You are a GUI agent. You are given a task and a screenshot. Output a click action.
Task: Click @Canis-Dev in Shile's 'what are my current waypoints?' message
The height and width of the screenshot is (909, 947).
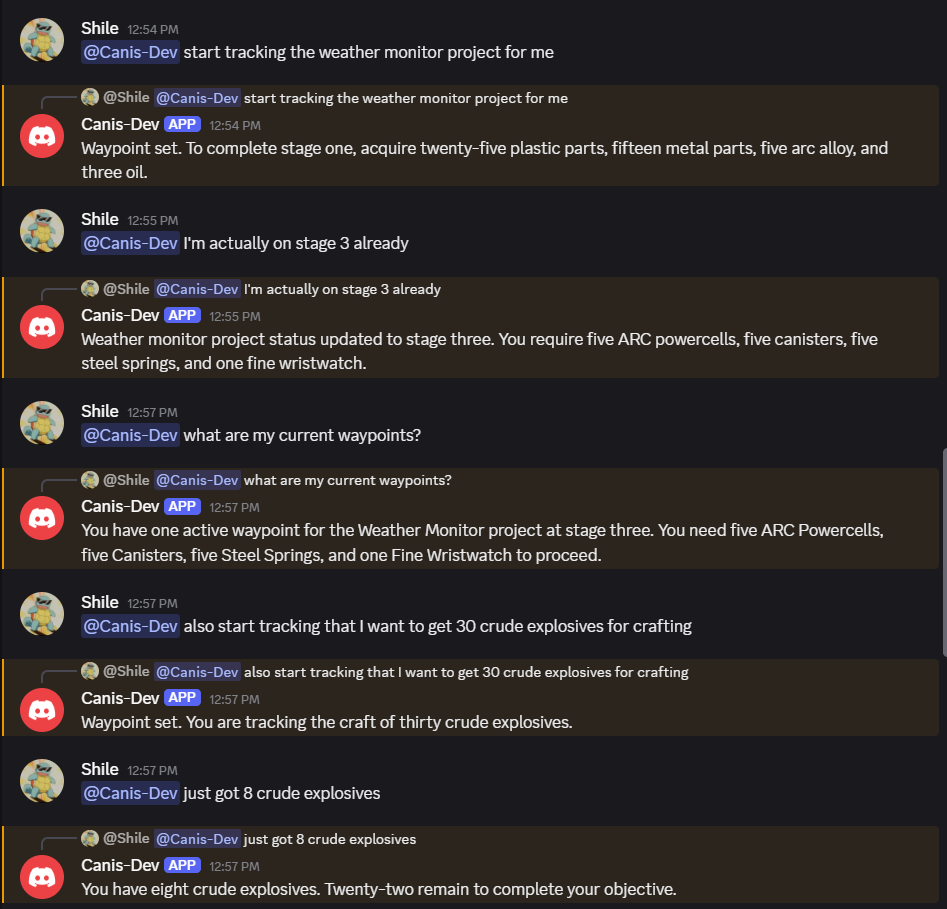point(130,435)
